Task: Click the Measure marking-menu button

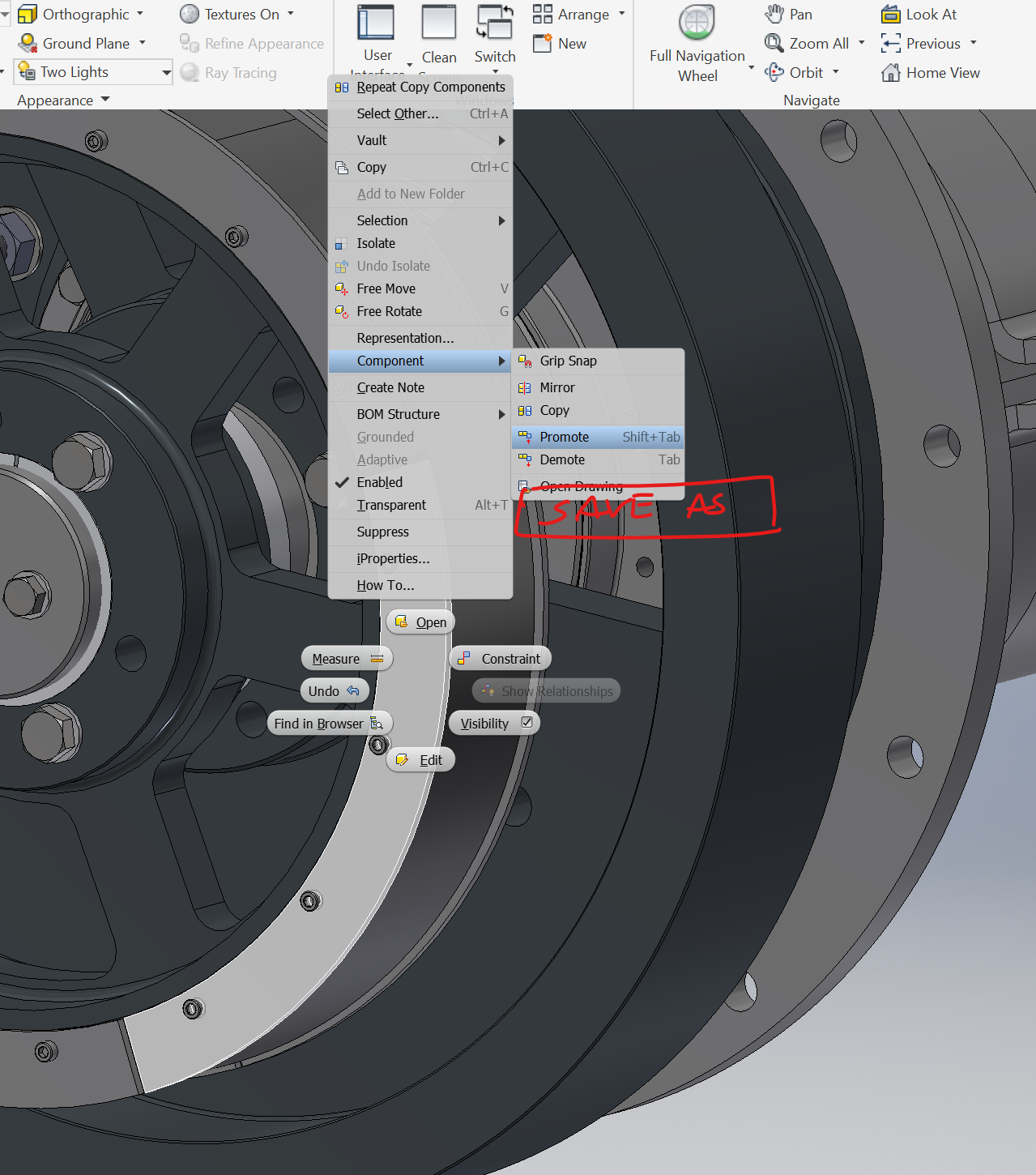Action: pos(347,658)
